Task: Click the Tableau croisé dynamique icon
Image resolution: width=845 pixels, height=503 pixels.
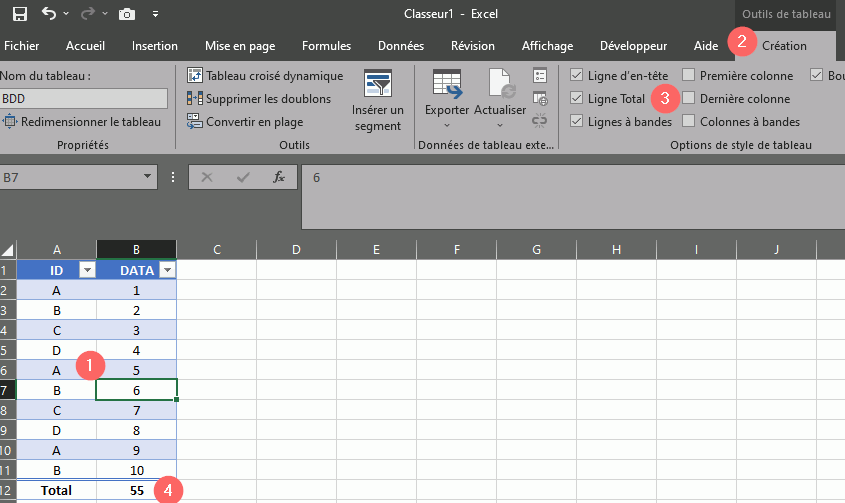Action: tap(195, 76)
